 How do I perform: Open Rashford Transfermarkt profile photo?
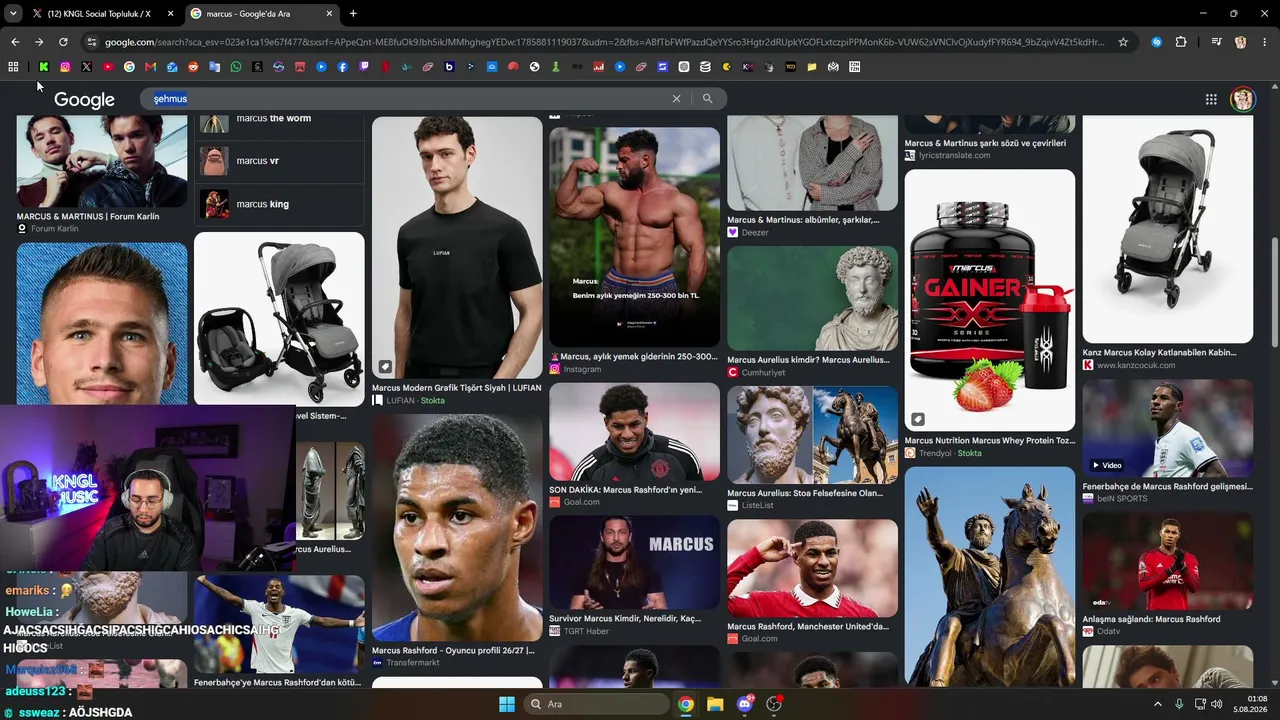(x=457, y=528)
